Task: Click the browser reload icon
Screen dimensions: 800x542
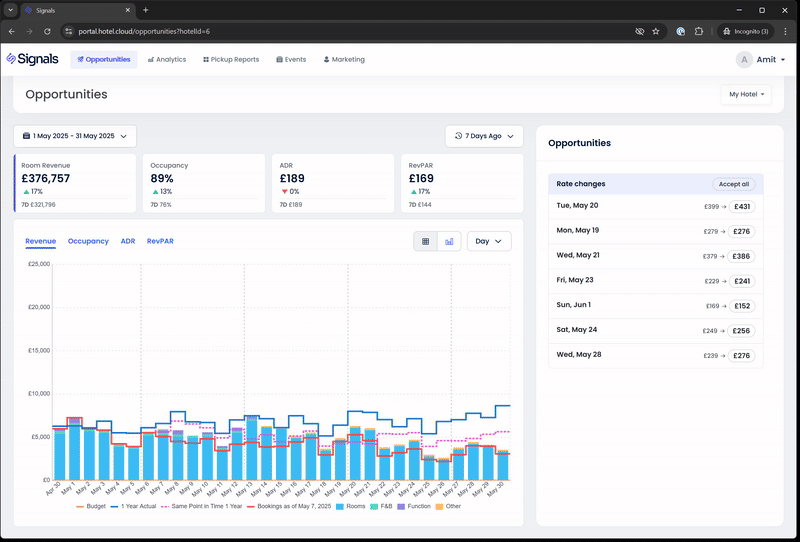Action: coord(48,31)
